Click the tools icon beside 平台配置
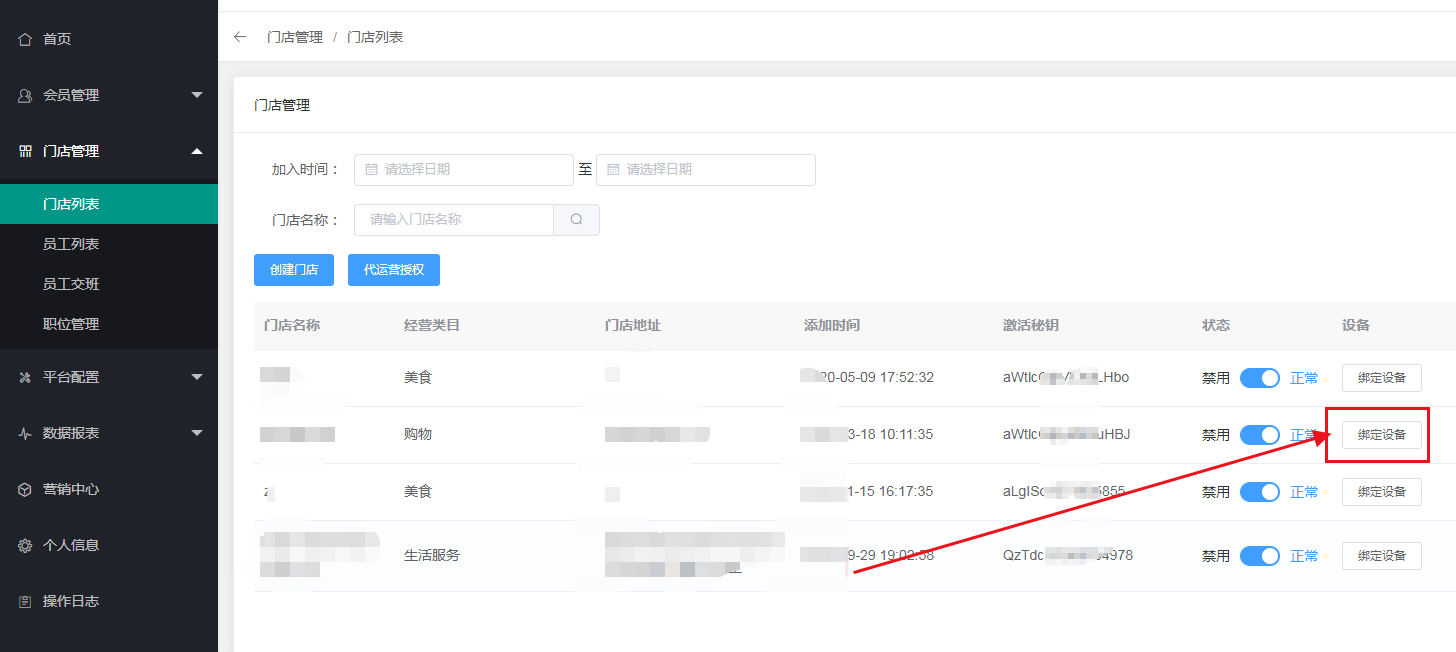Screen dimensions: 1456x652 (25, 377)
